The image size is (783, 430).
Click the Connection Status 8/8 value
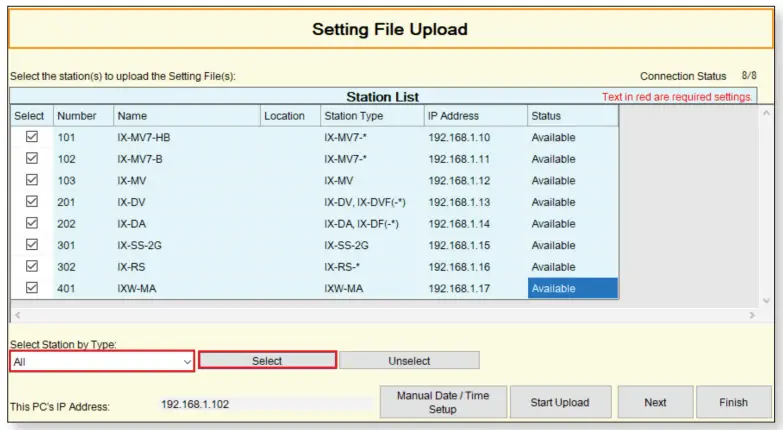749,75
